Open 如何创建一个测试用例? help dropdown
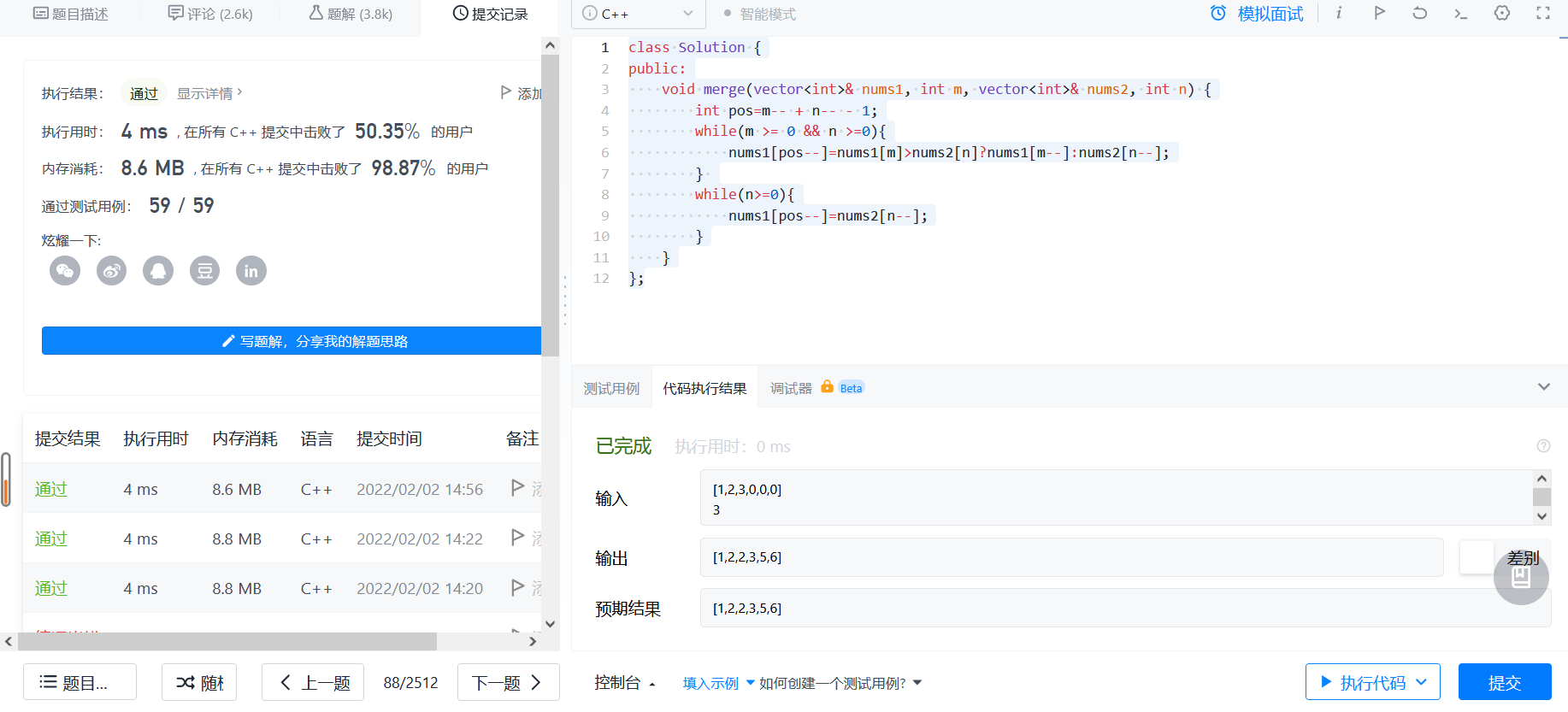The height and width of the screenshot is (712, 1568). pyautogui.click(x=840, y=683)
